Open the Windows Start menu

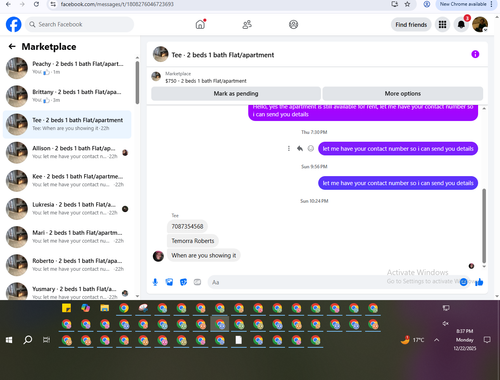click(x=9, y=340)
